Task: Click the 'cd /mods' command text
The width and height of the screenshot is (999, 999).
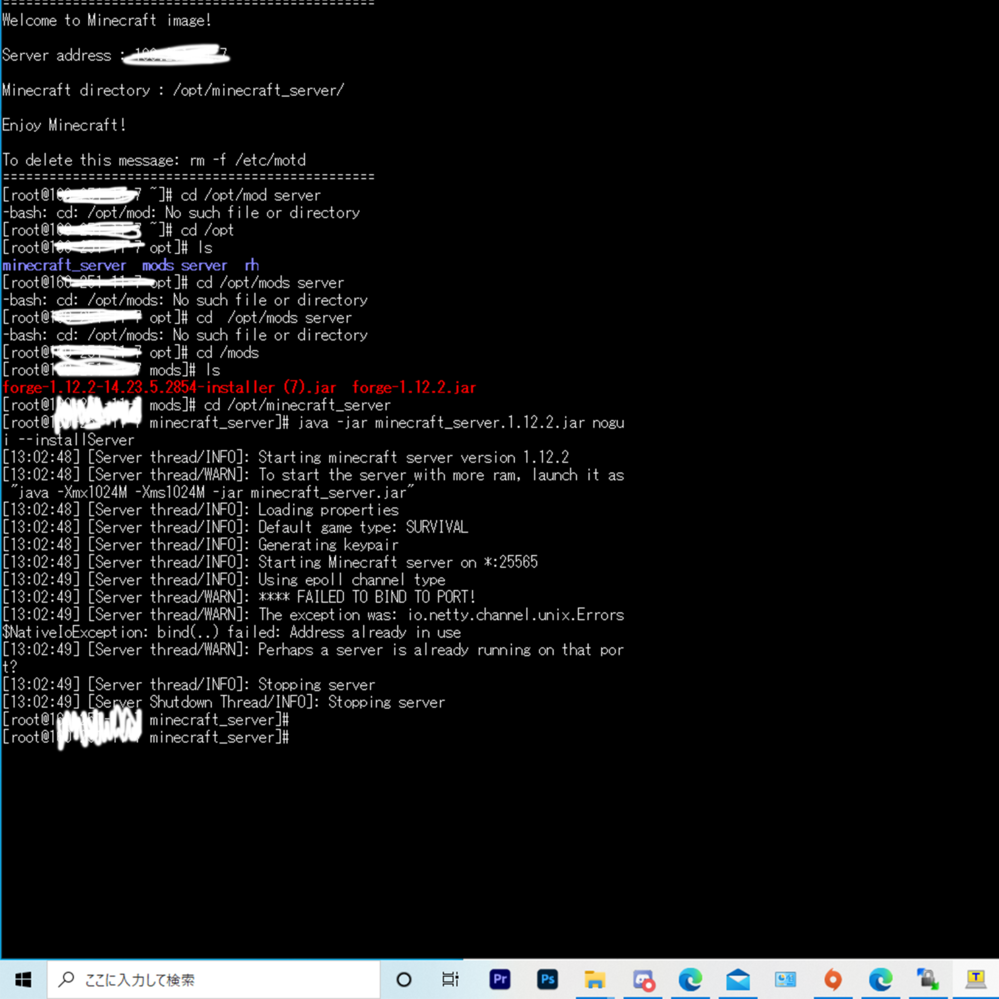Action: pyautogui.click(x=227, y=352)
